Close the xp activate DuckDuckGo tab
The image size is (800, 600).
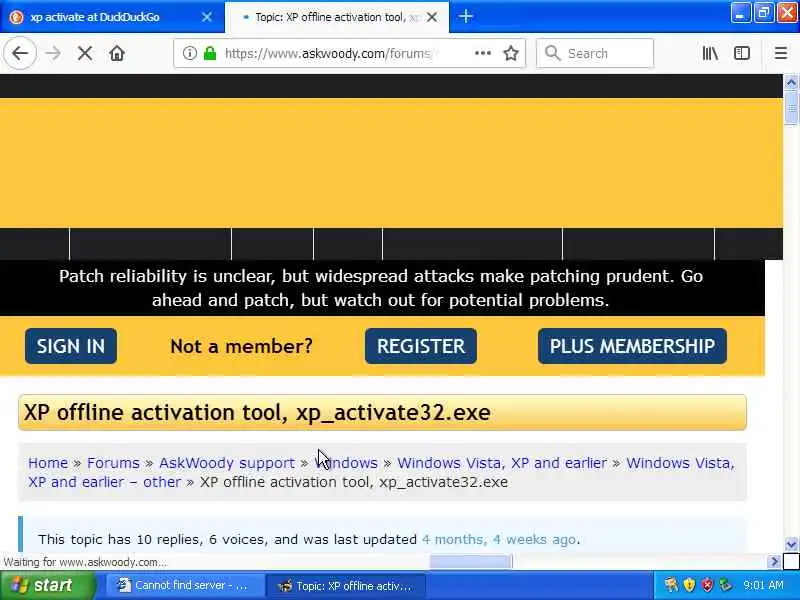pos(207,17)
